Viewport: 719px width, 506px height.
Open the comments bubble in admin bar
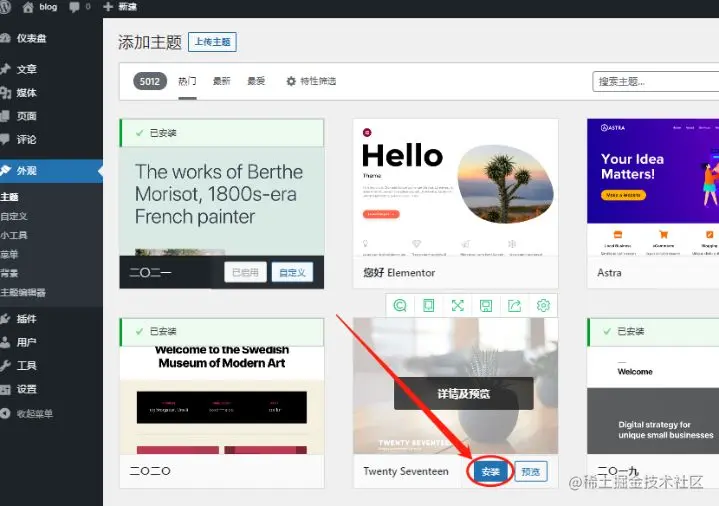coord(79,7)
